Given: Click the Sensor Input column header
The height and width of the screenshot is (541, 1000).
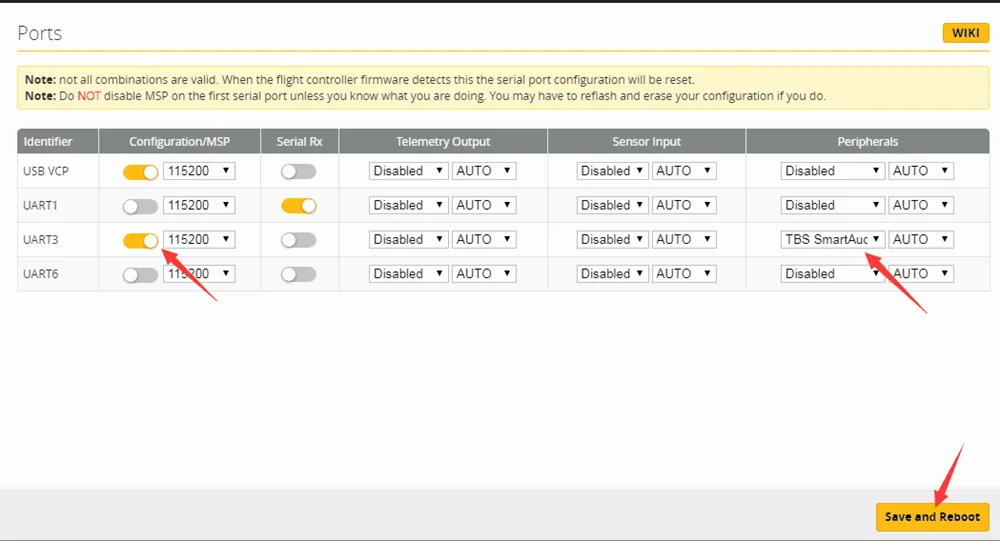Looking at the screenshot, I should point(646,142).
